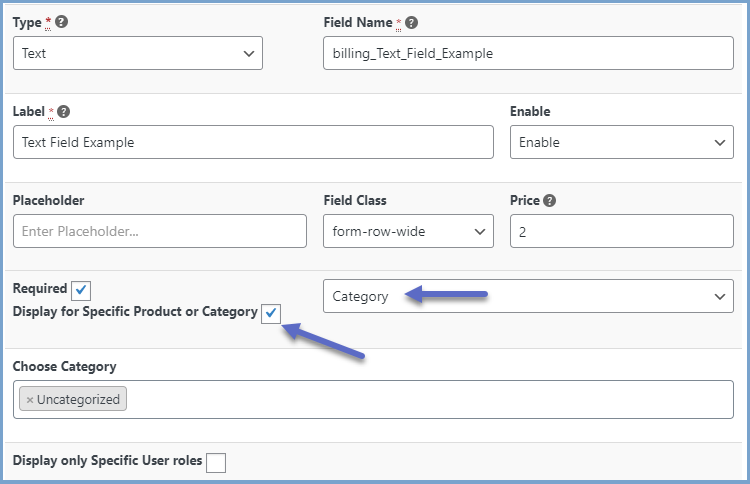750x484 pixels.
Task: Click the Price input field
Action: 621,231
